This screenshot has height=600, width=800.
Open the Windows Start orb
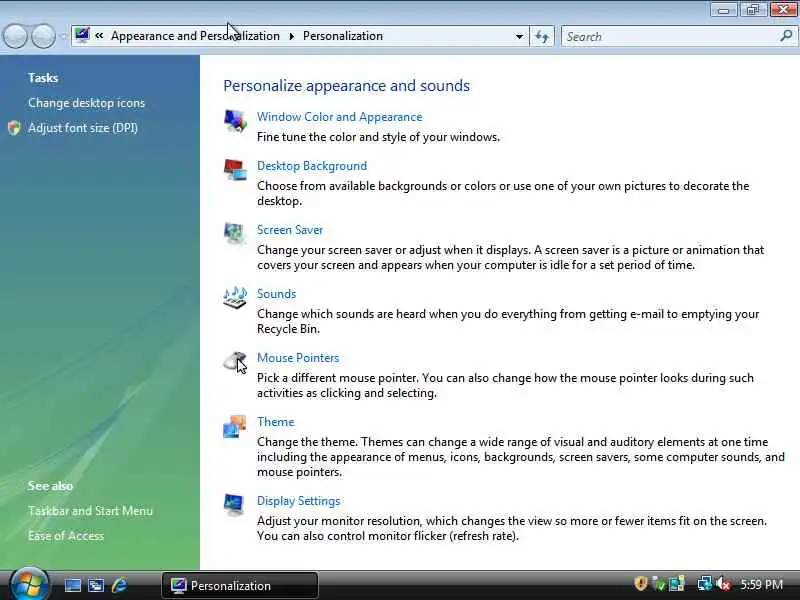pyautogui.click(x=29, y=584)
